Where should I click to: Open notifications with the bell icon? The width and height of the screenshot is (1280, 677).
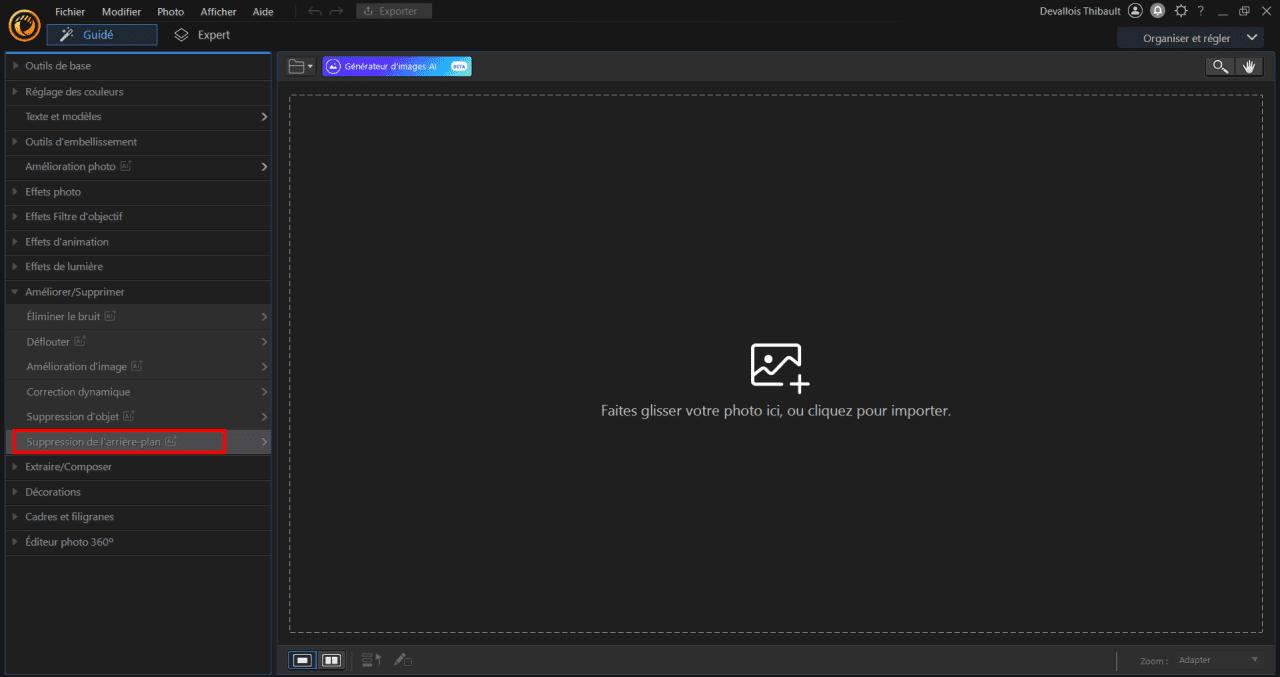tap(1157, 11)
